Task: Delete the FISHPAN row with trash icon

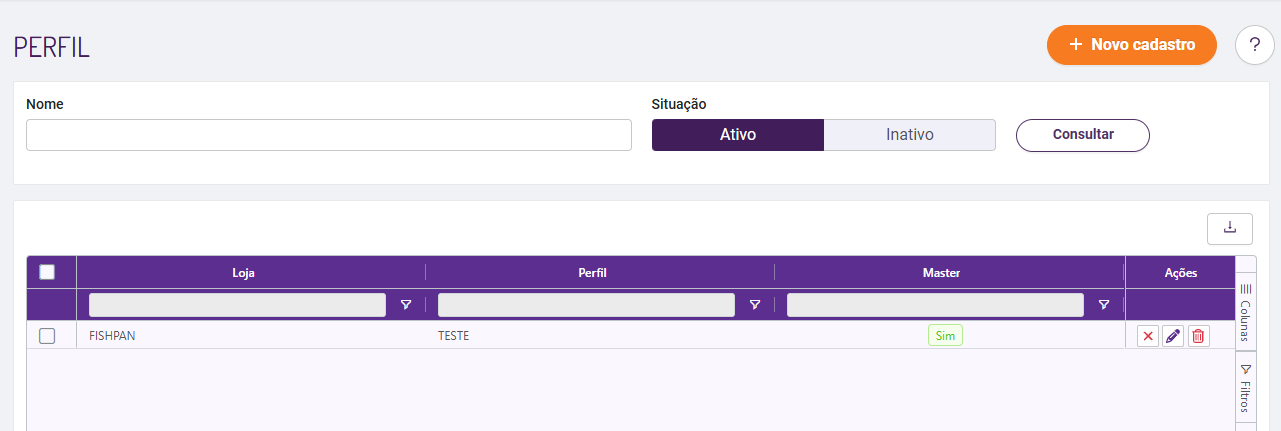Action: coord(1198,336)
